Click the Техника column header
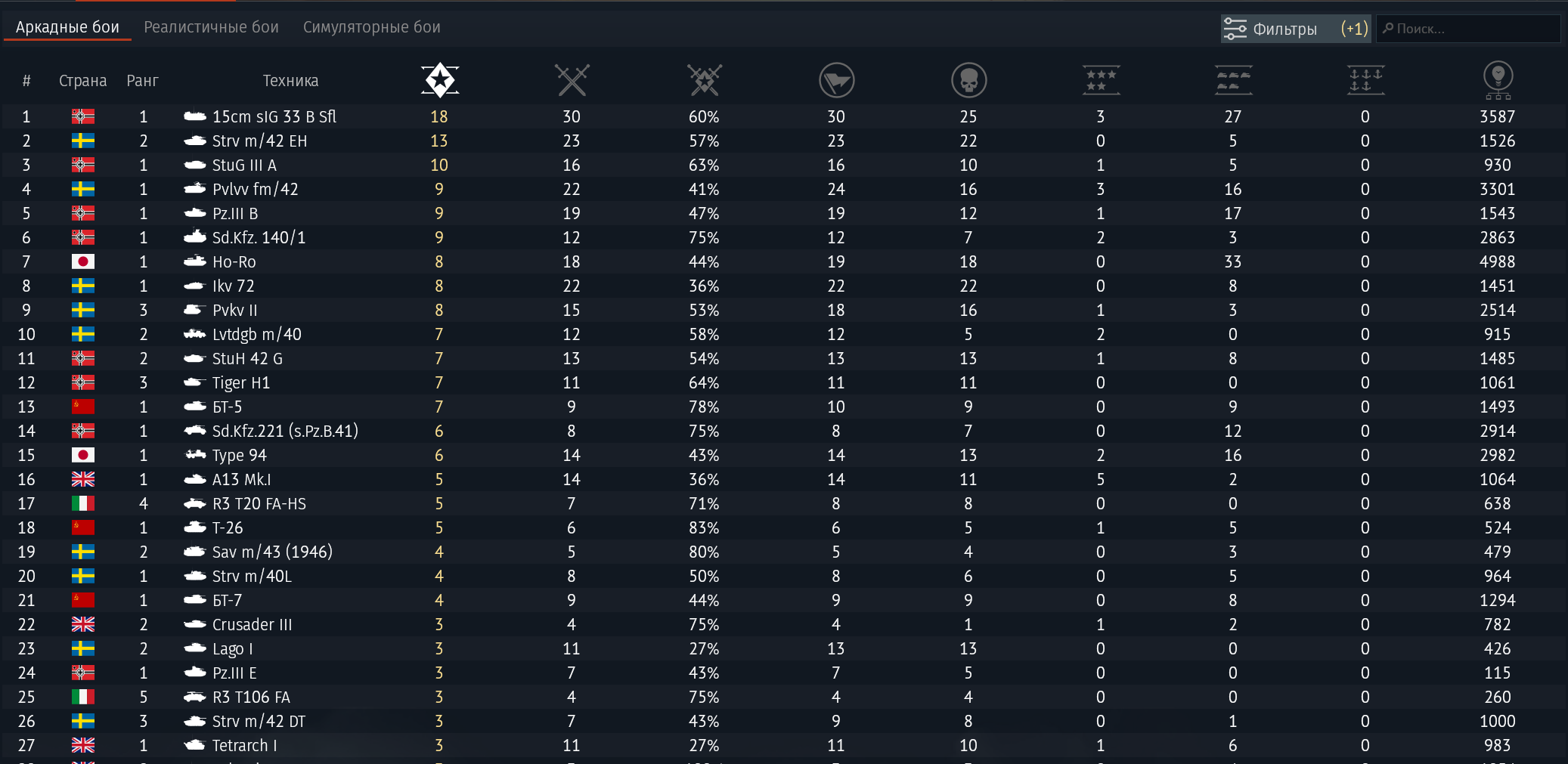1568x764 pixels. (x=290, y=81)
